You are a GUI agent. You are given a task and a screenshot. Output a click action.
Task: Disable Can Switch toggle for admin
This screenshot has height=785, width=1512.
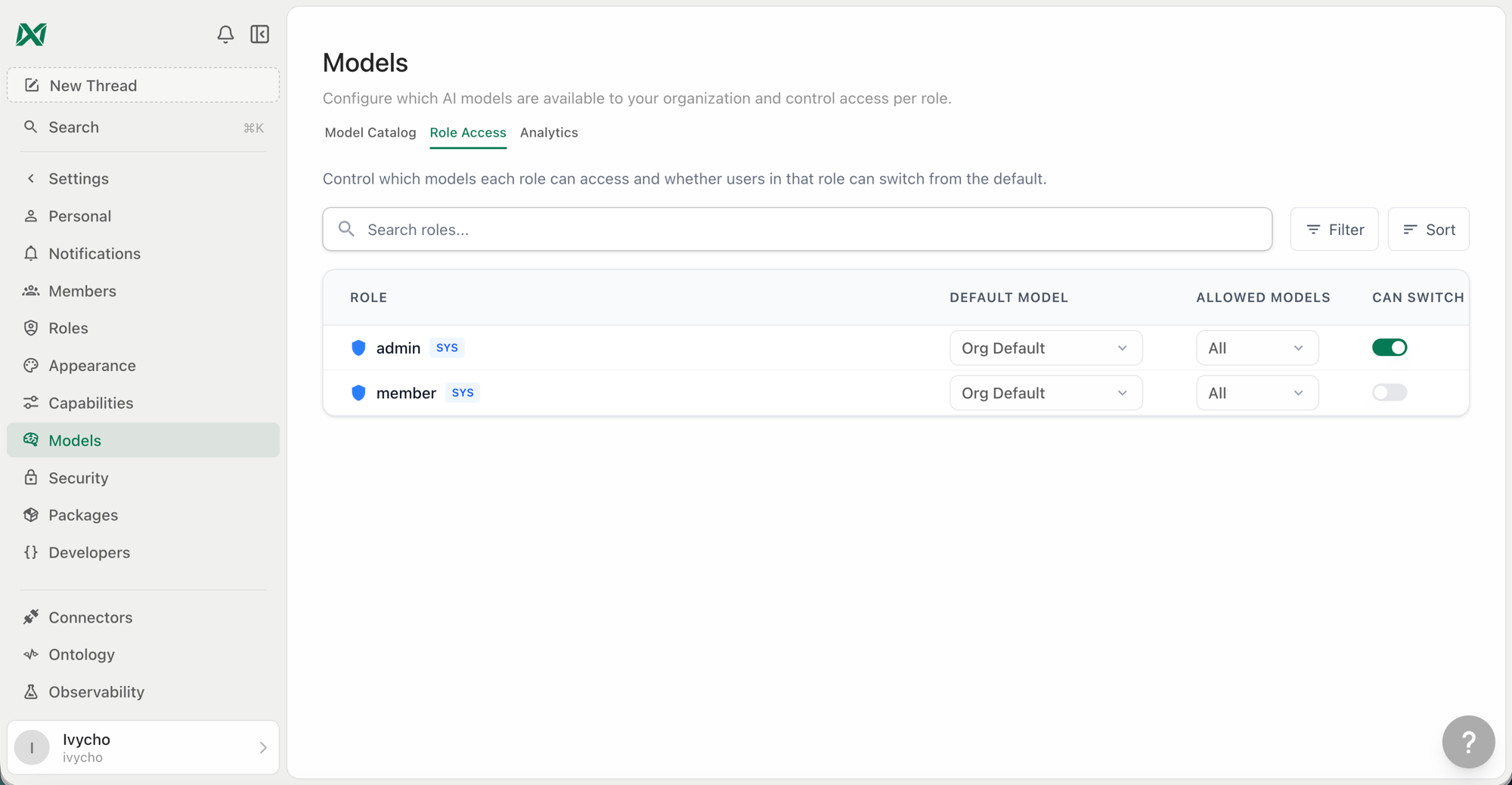tap(1390, 348)
